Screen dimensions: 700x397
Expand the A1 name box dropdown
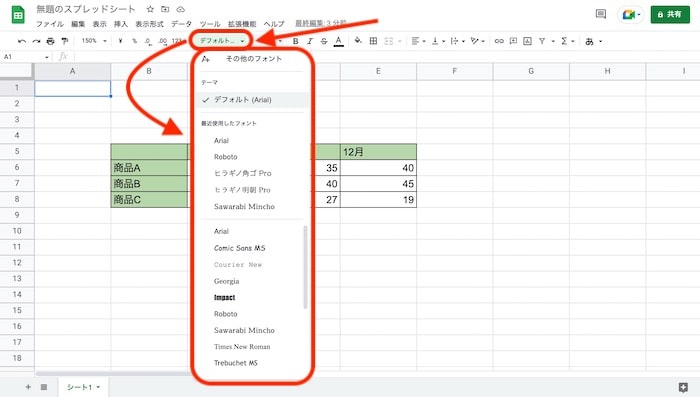tap(46, 57)
